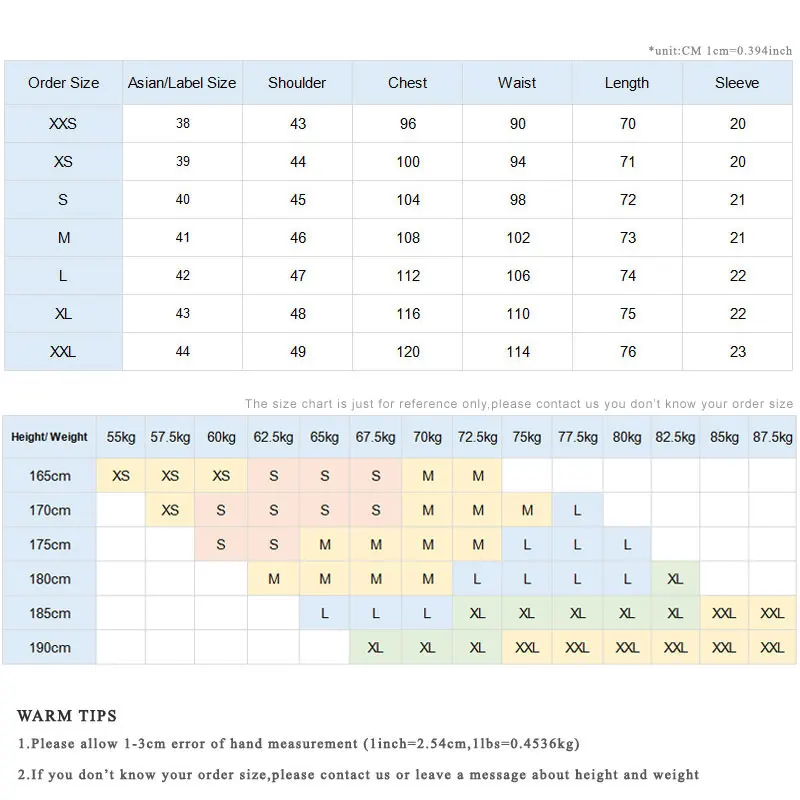800x800 pixels.
Task: Click the 55kg weight column header
Action: coord(121,437)
